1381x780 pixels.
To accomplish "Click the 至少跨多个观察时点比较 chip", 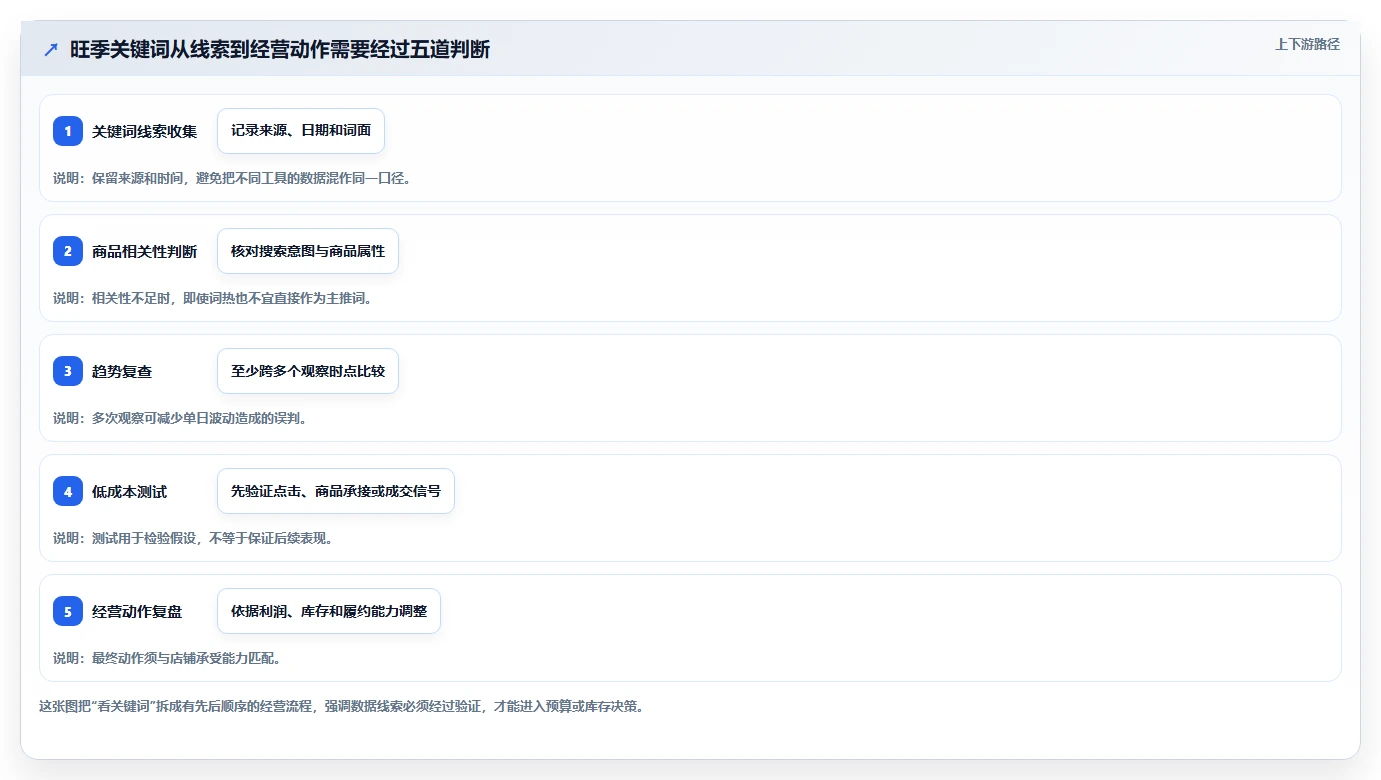I will (308, 371).
